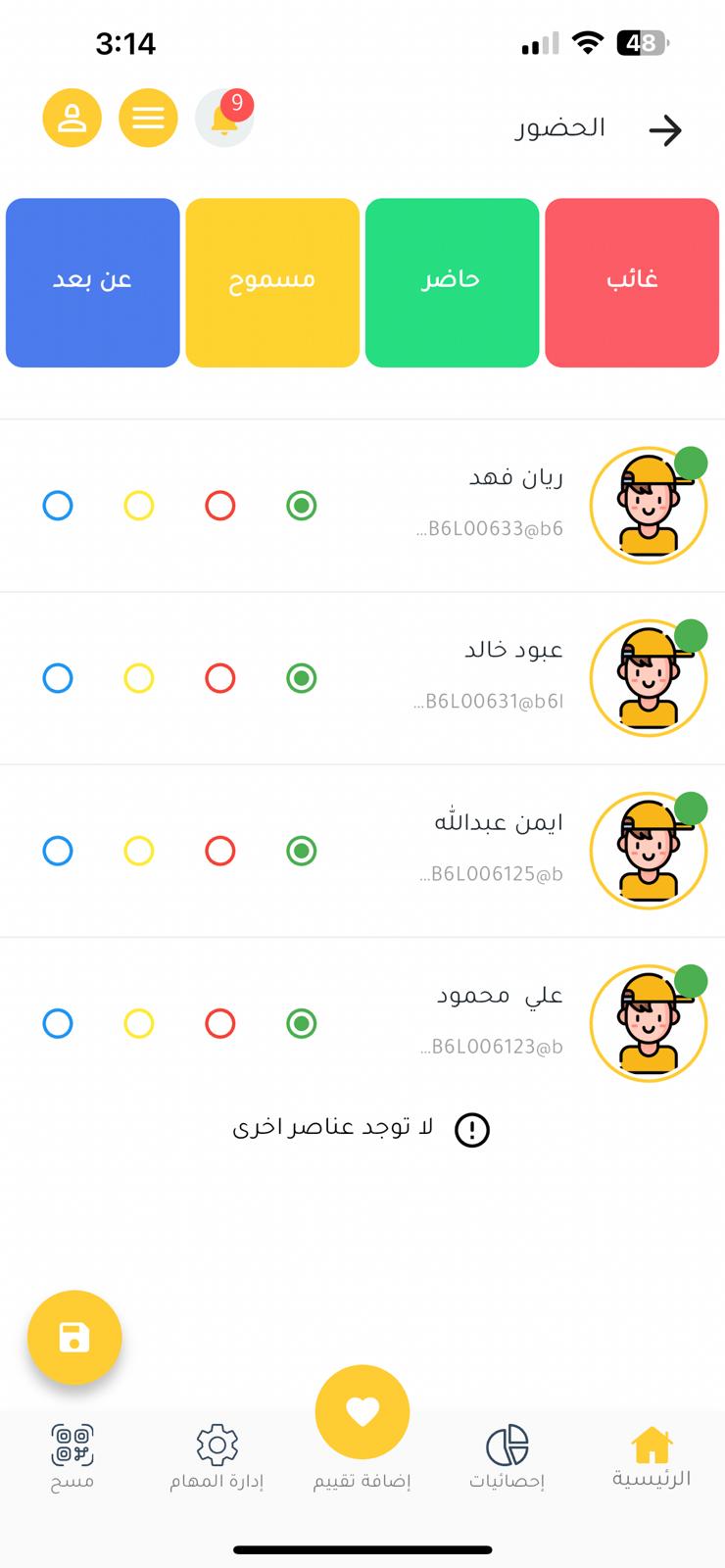The width and height of the screenshot is (725, 1568).
Task: Select the blue remote radio for ايمن عبدالله
Action: pyautogui.click(x=58, y=851)
